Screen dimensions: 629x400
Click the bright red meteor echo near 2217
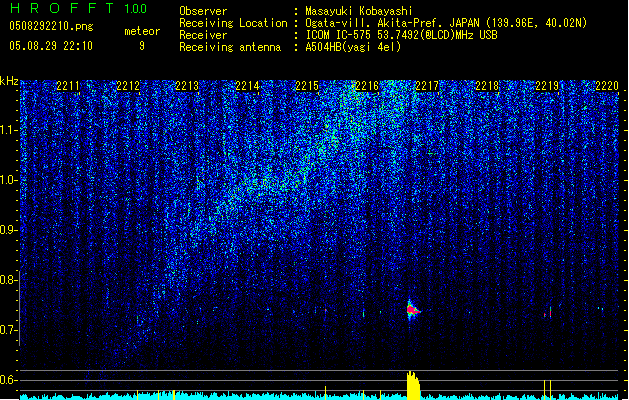pos(412,310)
